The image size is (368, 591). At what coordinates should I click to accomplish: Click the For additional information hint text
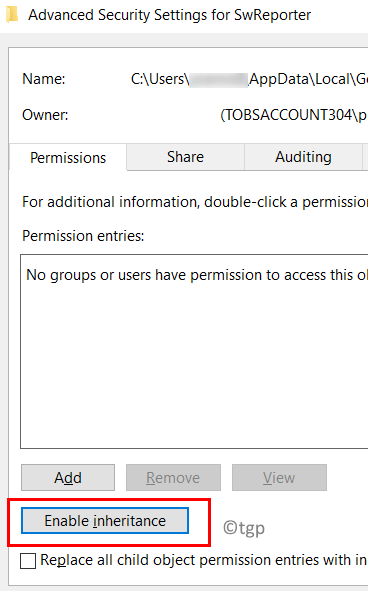(x=195, y=202)
